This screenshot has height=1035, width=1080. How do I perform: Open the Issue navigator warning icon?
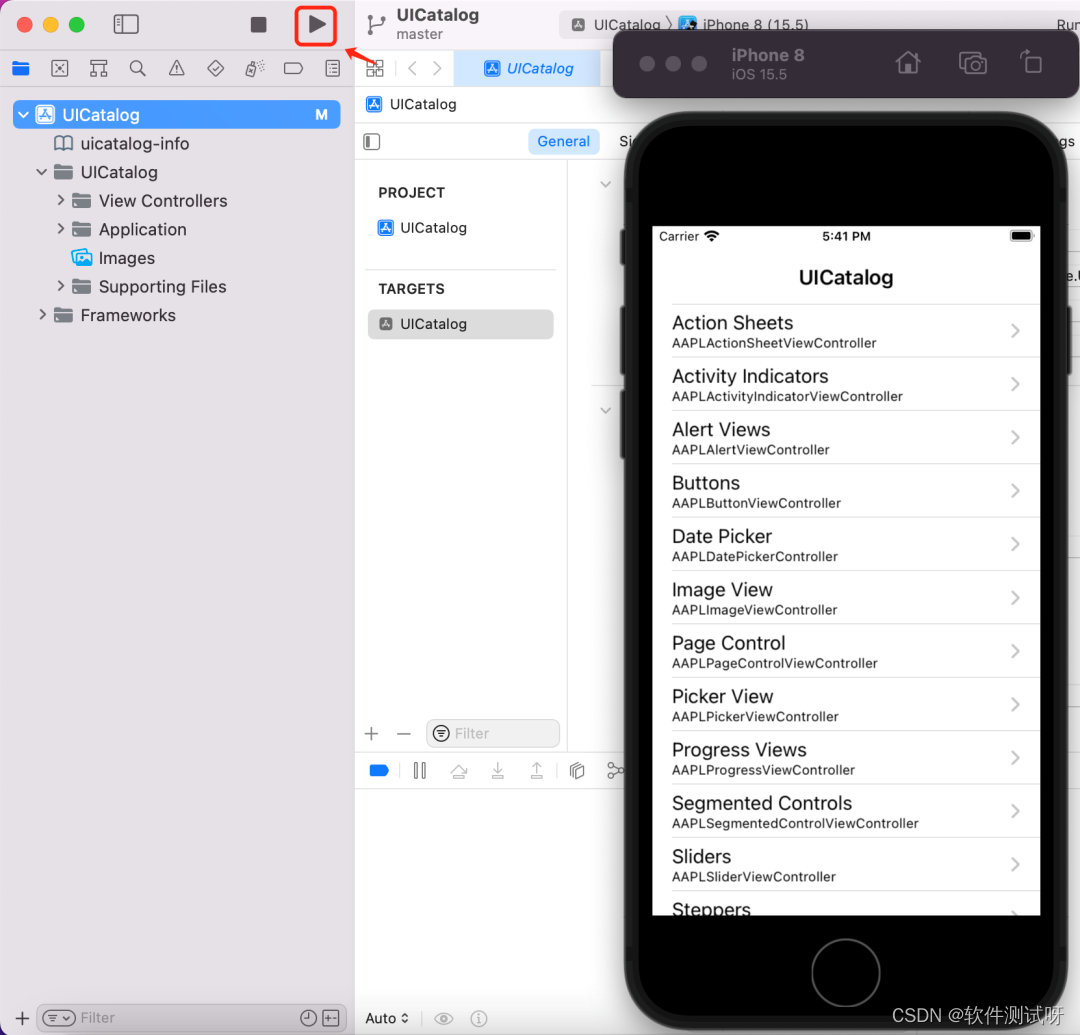coord(177,68)
